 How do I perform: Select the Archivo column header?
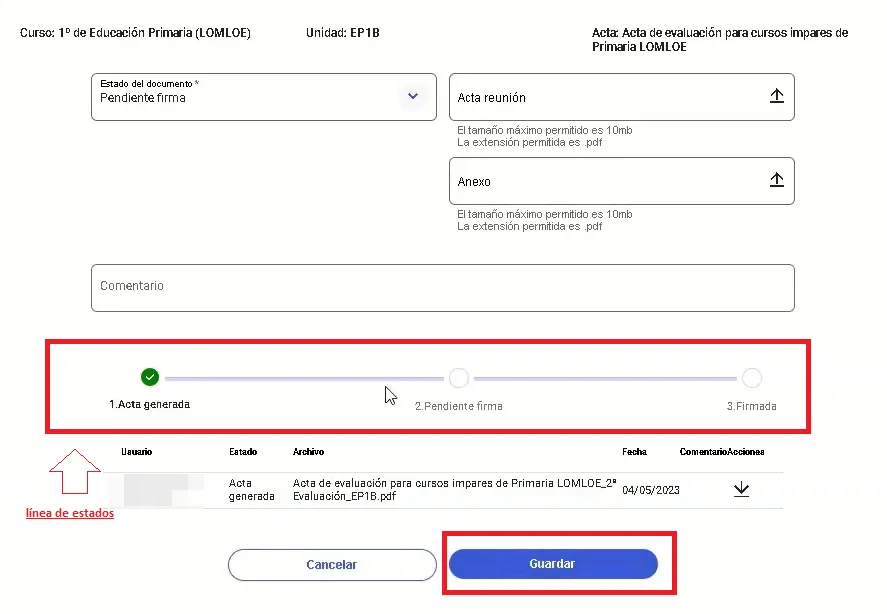coord(309,451)
